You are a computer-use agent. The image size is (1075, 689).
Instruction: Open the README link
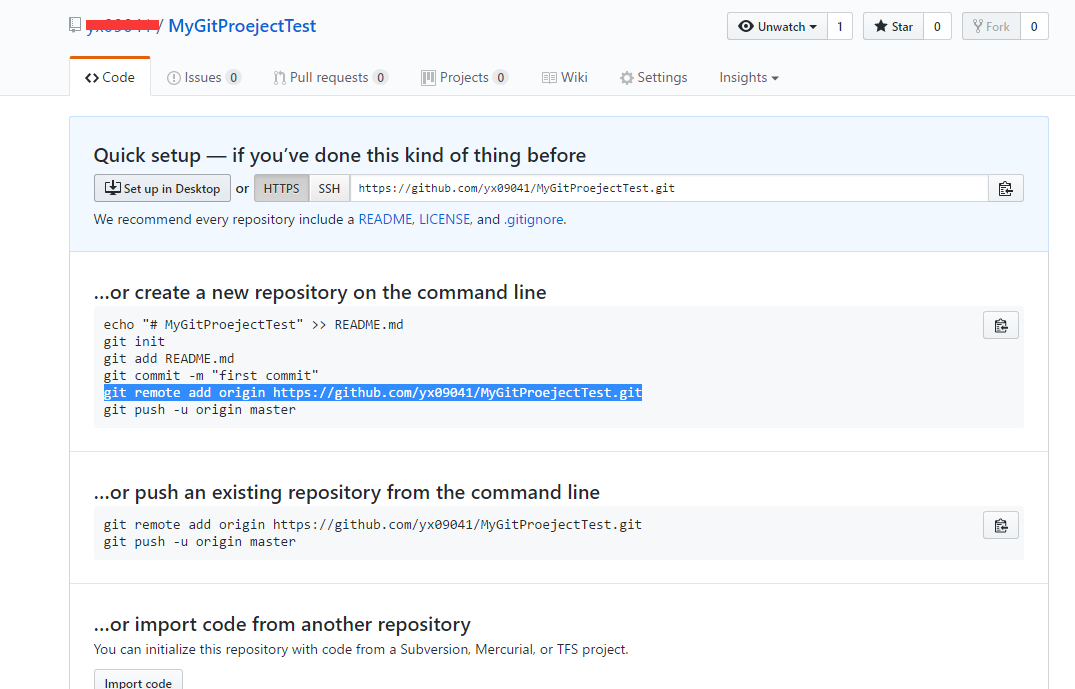385,219
